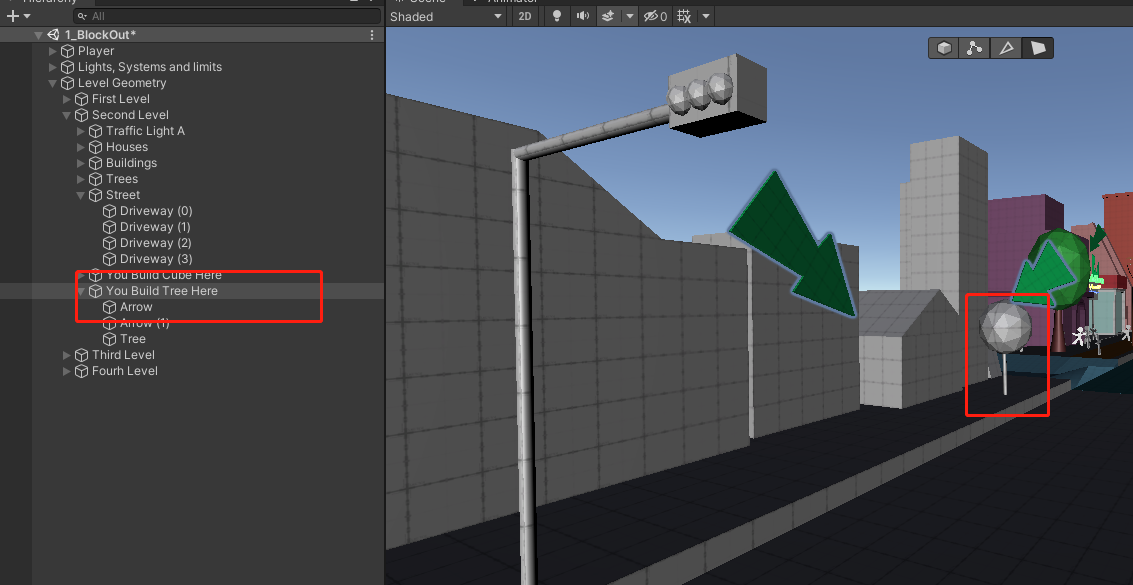
Task: Toggle the scene grid visibility icon
Action: pyautogui.click(x=685, y=16)
